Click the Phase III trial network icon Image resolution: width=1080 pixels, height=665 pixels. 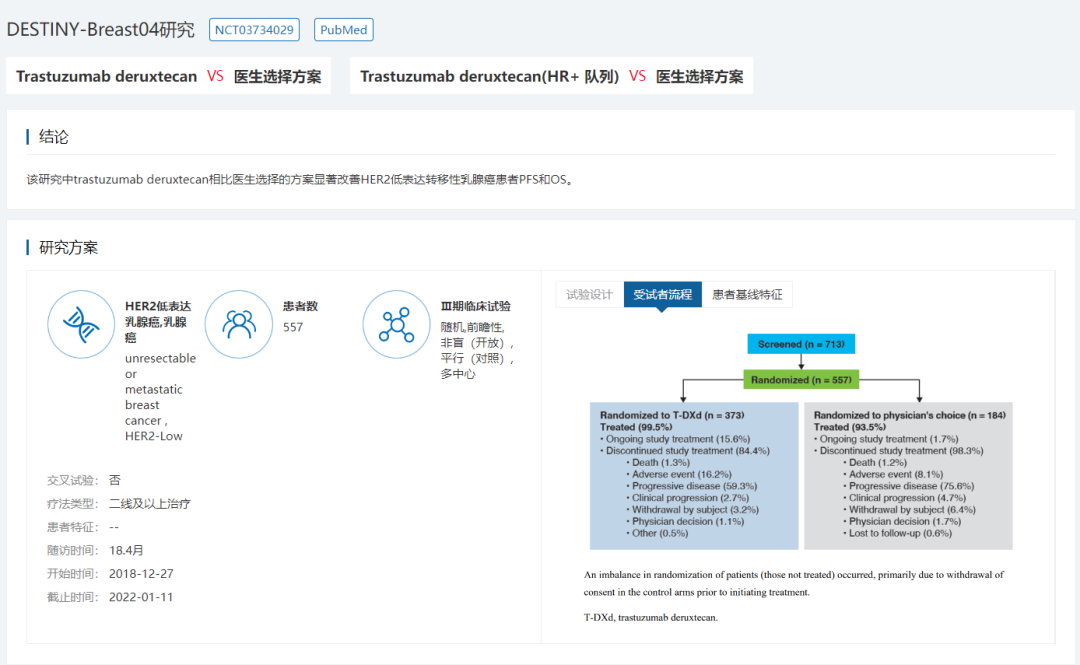[396, 324]
